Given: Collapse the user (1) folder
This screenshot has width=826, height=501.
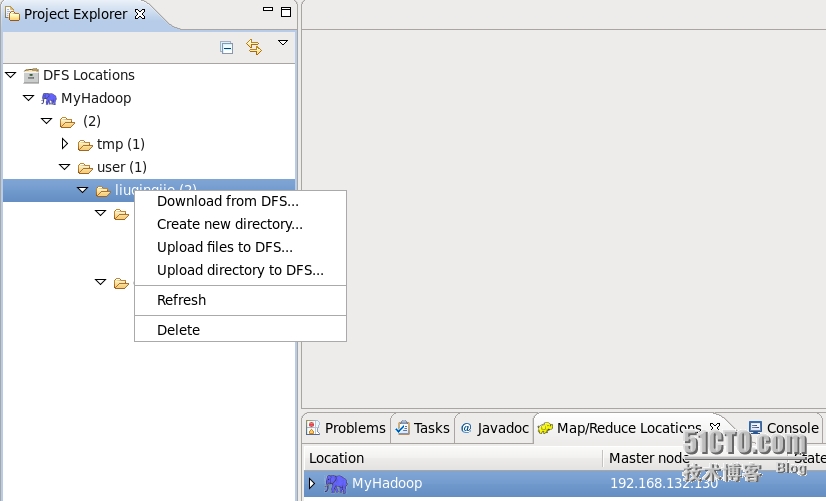Looking at the screenshot, I should [64, 167].
